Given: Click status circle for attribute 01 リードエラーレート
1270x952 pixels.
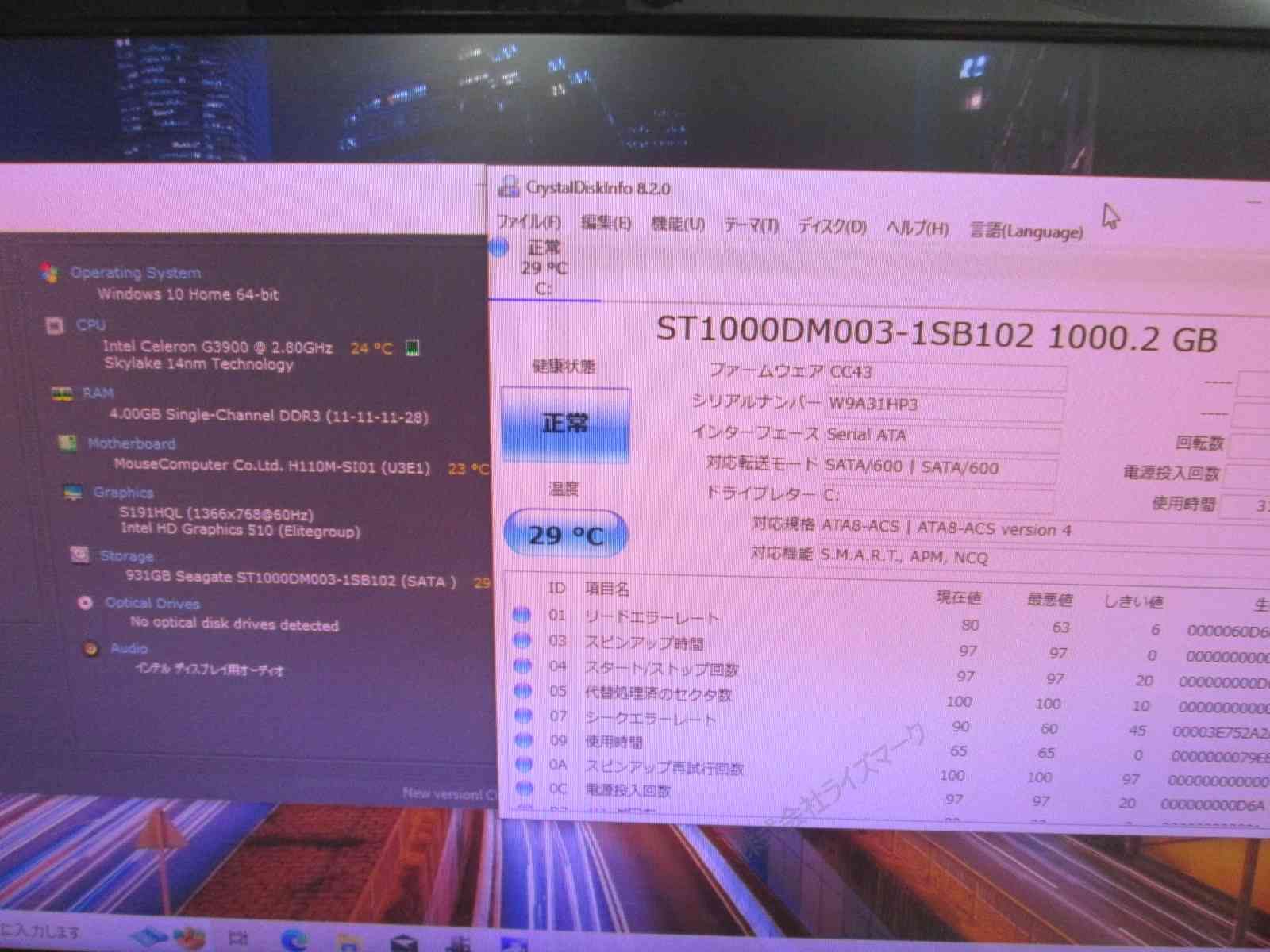Looking at the screenshot, I should pos(521,614).
